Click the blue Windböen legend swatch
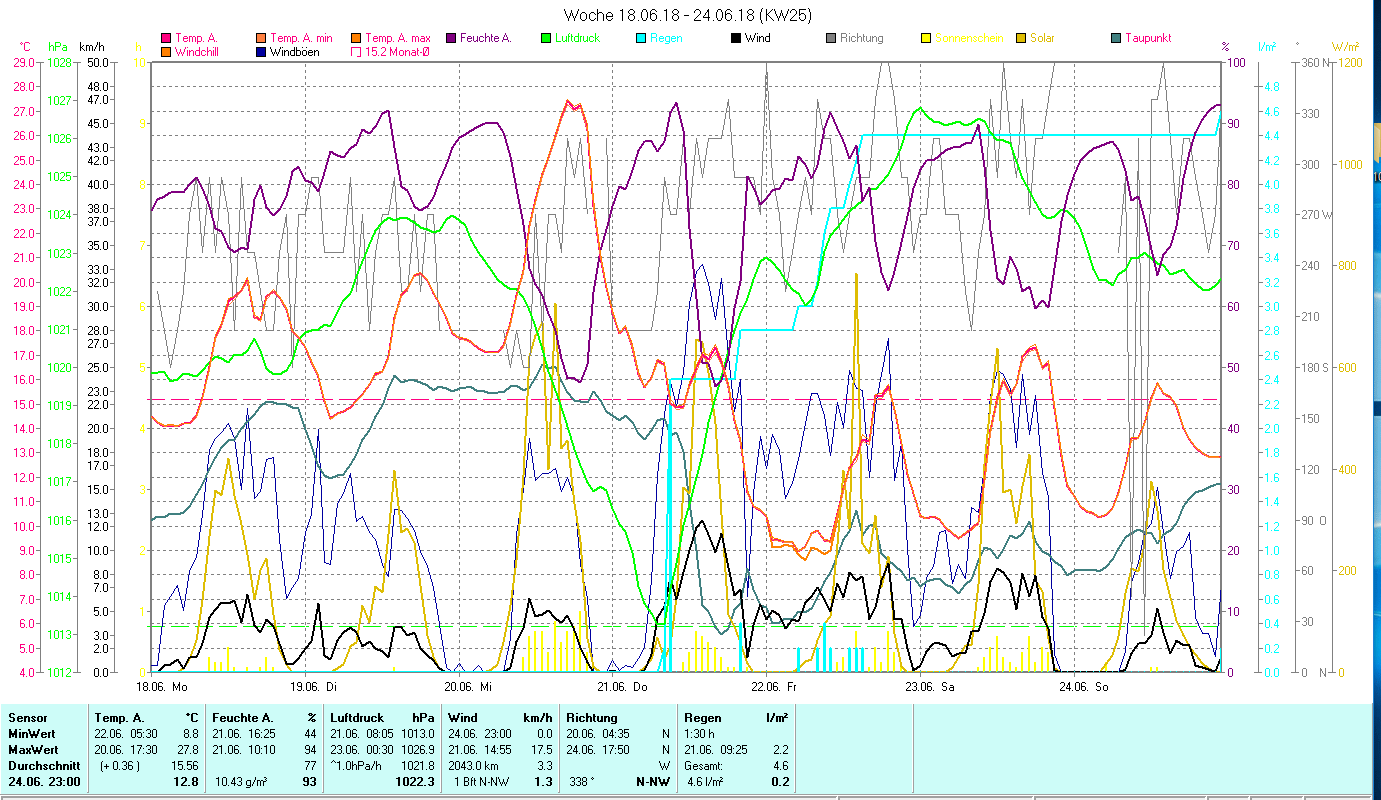Screen dimensions: 1381x800 pyautogui.click(x=261, y=51)
